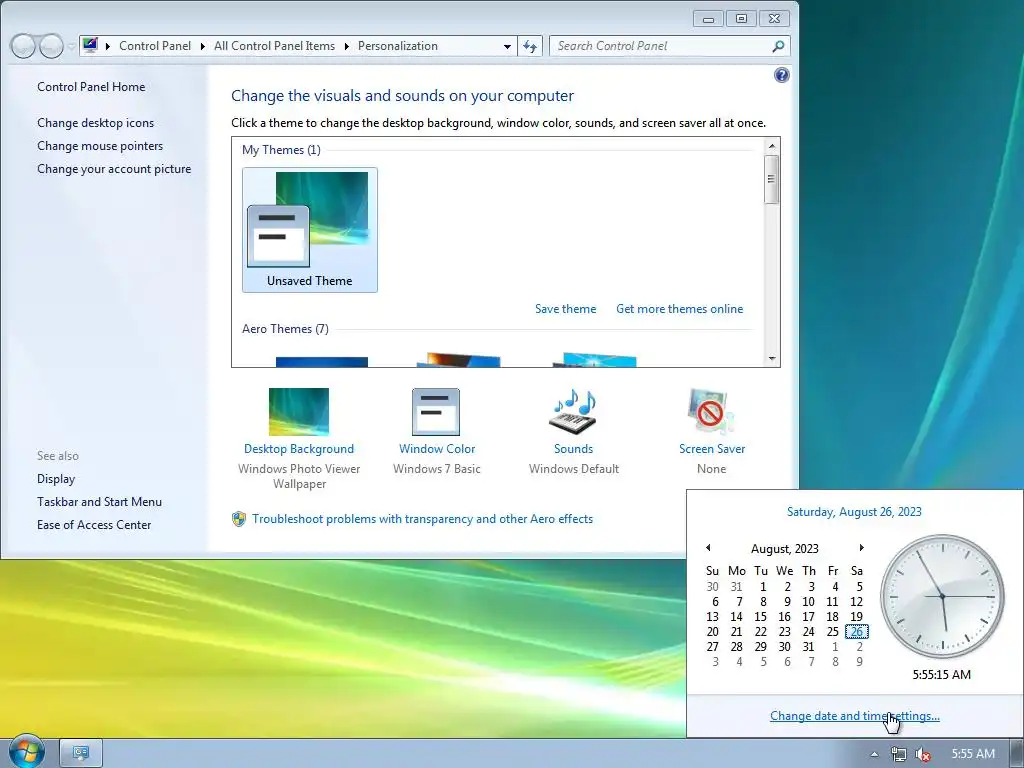The width and height of the screenshot is (1024, 768).
Task: Open the Window Color icon
Action: 436,411
